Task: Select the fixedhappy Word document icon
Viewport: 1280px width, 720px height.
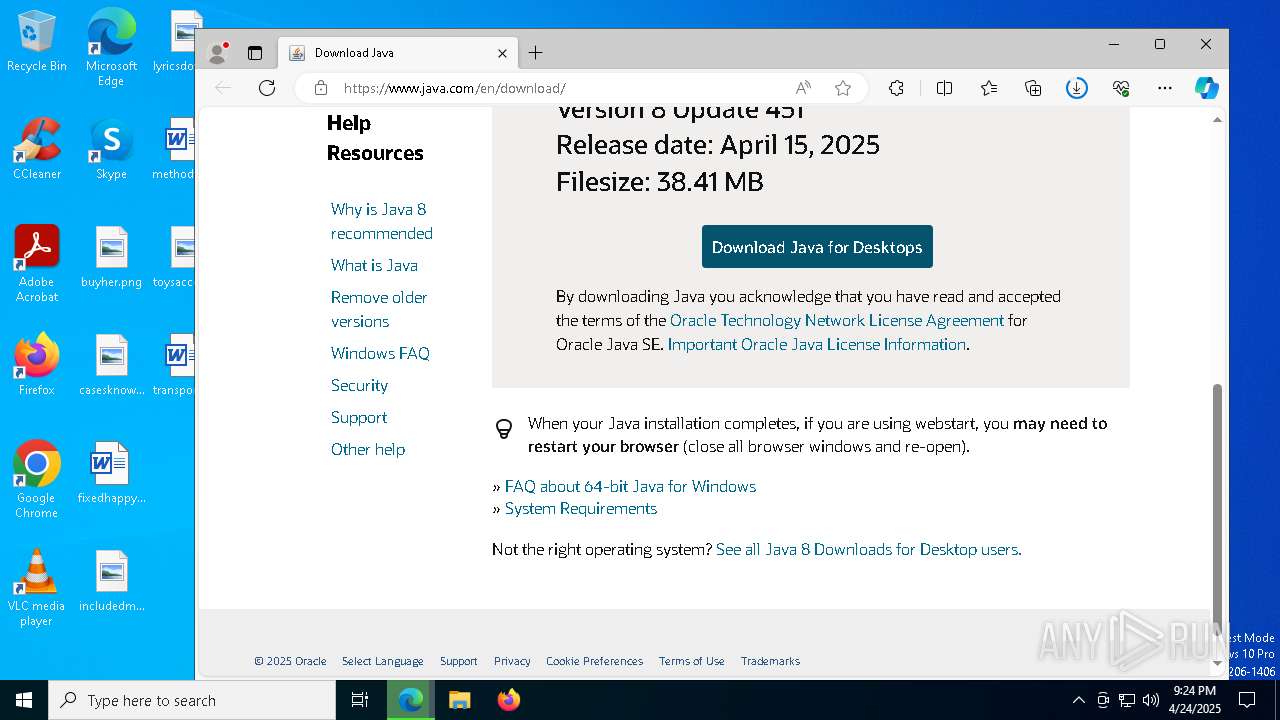Action: point(111,474)
